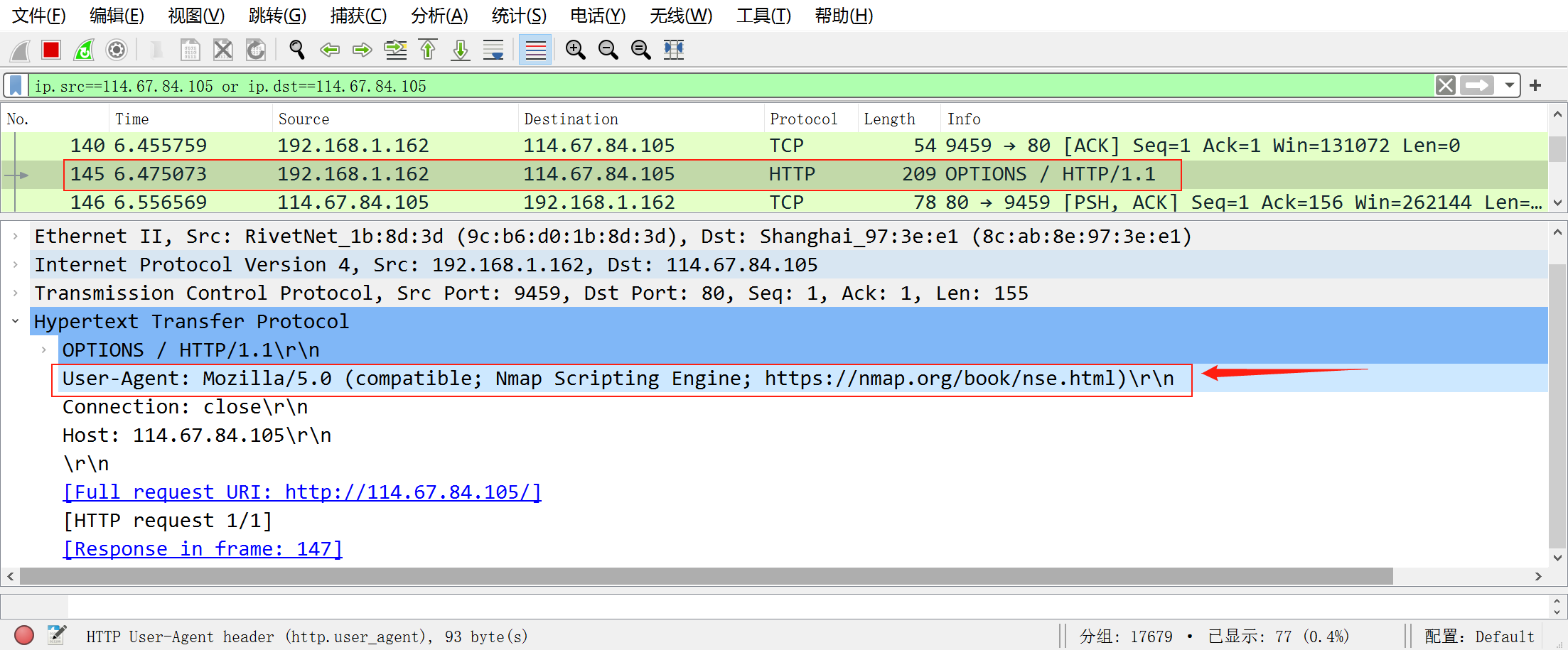The image size is (1568, 650).
Task: Expand the Hypertext Transfer Protocol section
Action: (x=16, y=321)
